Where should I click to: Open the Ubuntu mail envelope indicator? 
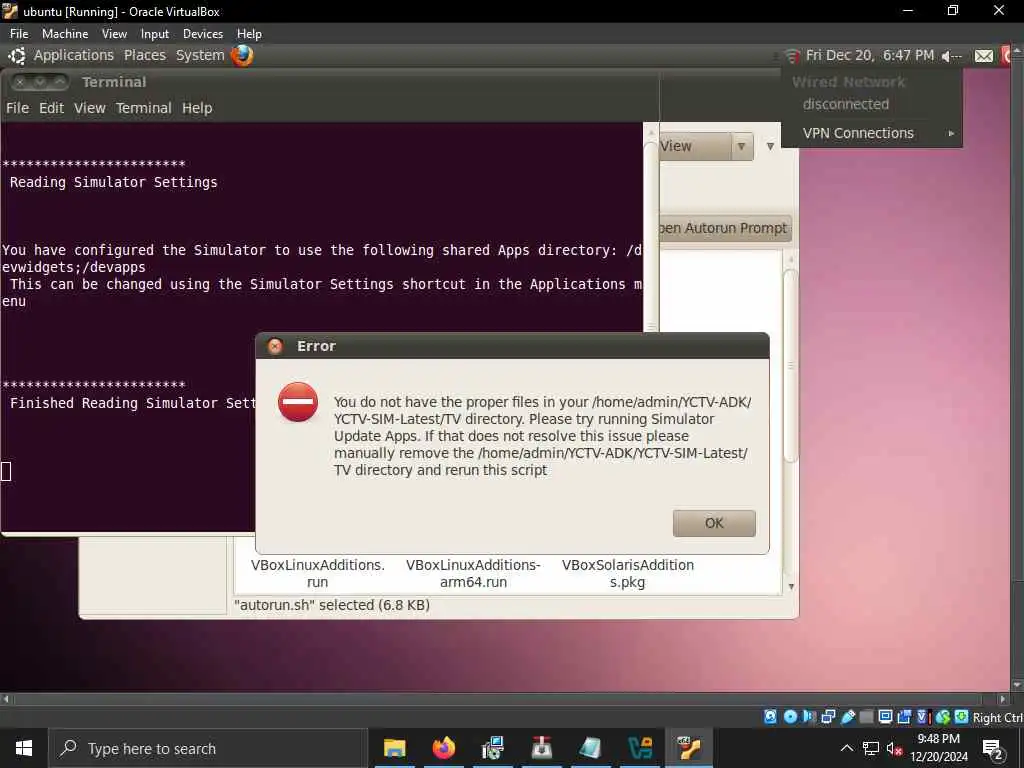(984, 56)
